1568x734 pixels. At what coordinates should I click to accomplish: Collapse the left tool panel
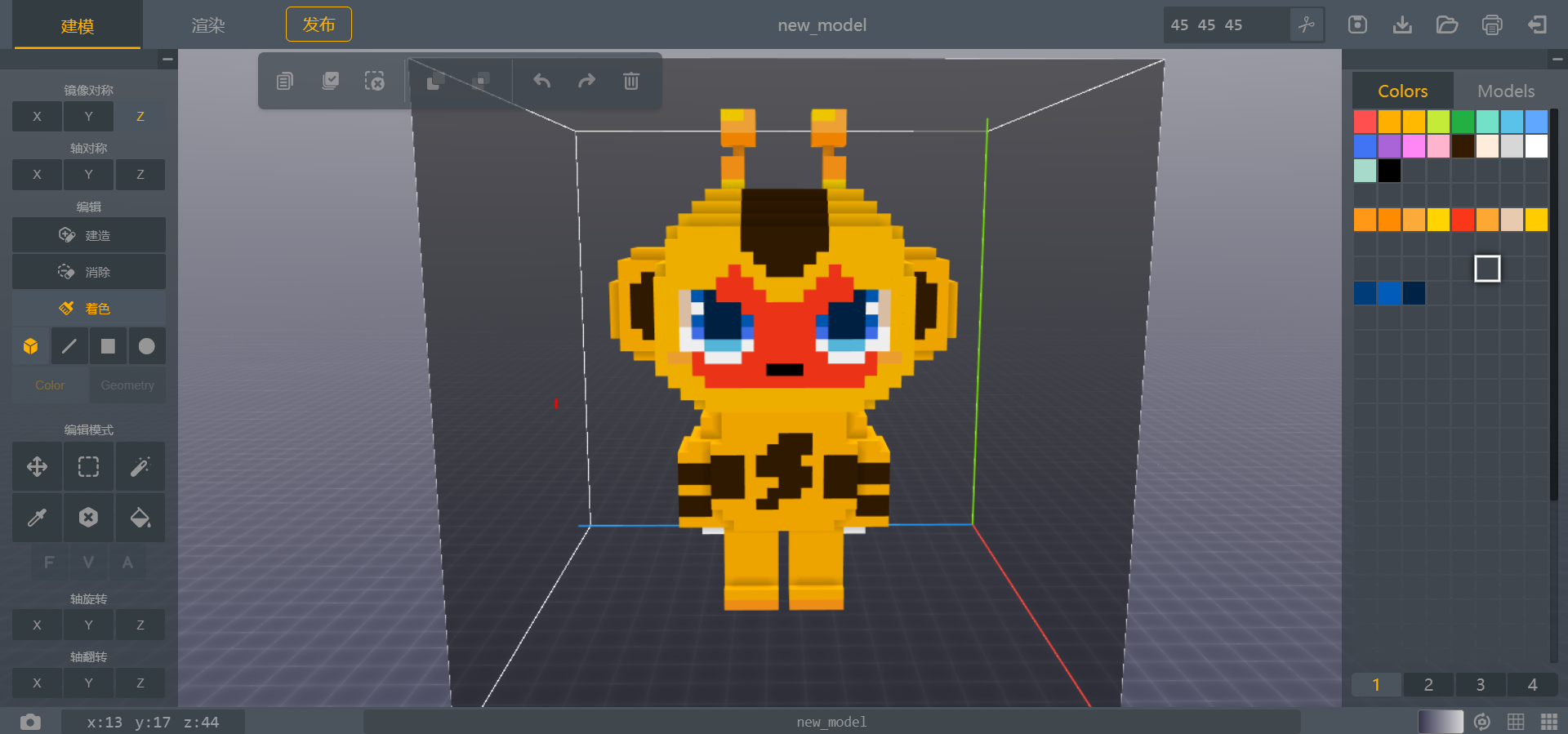tap(167, 59)
